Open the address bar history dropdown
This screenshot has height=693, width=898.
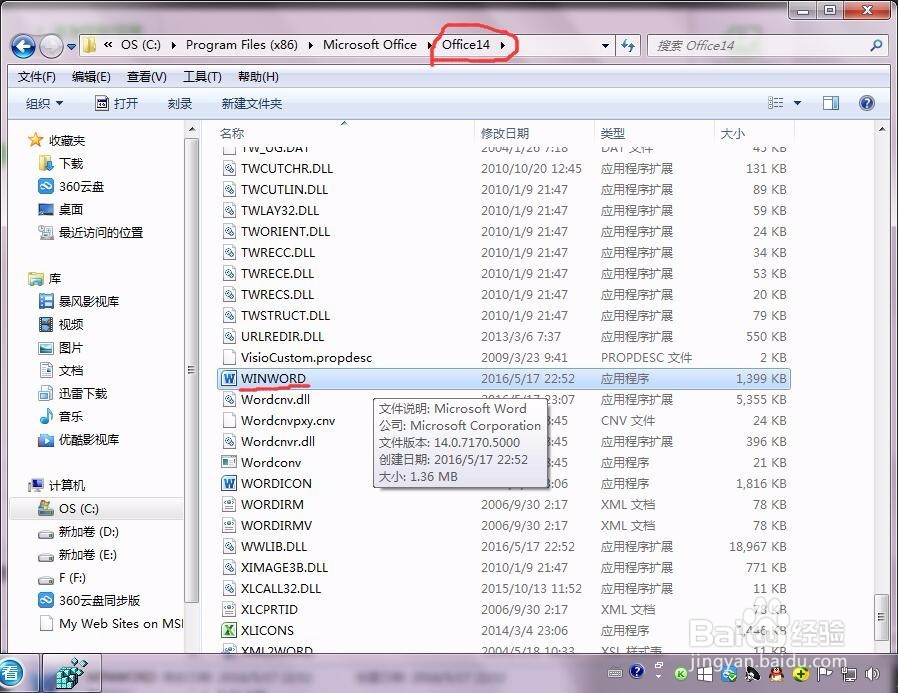point(605,45)
